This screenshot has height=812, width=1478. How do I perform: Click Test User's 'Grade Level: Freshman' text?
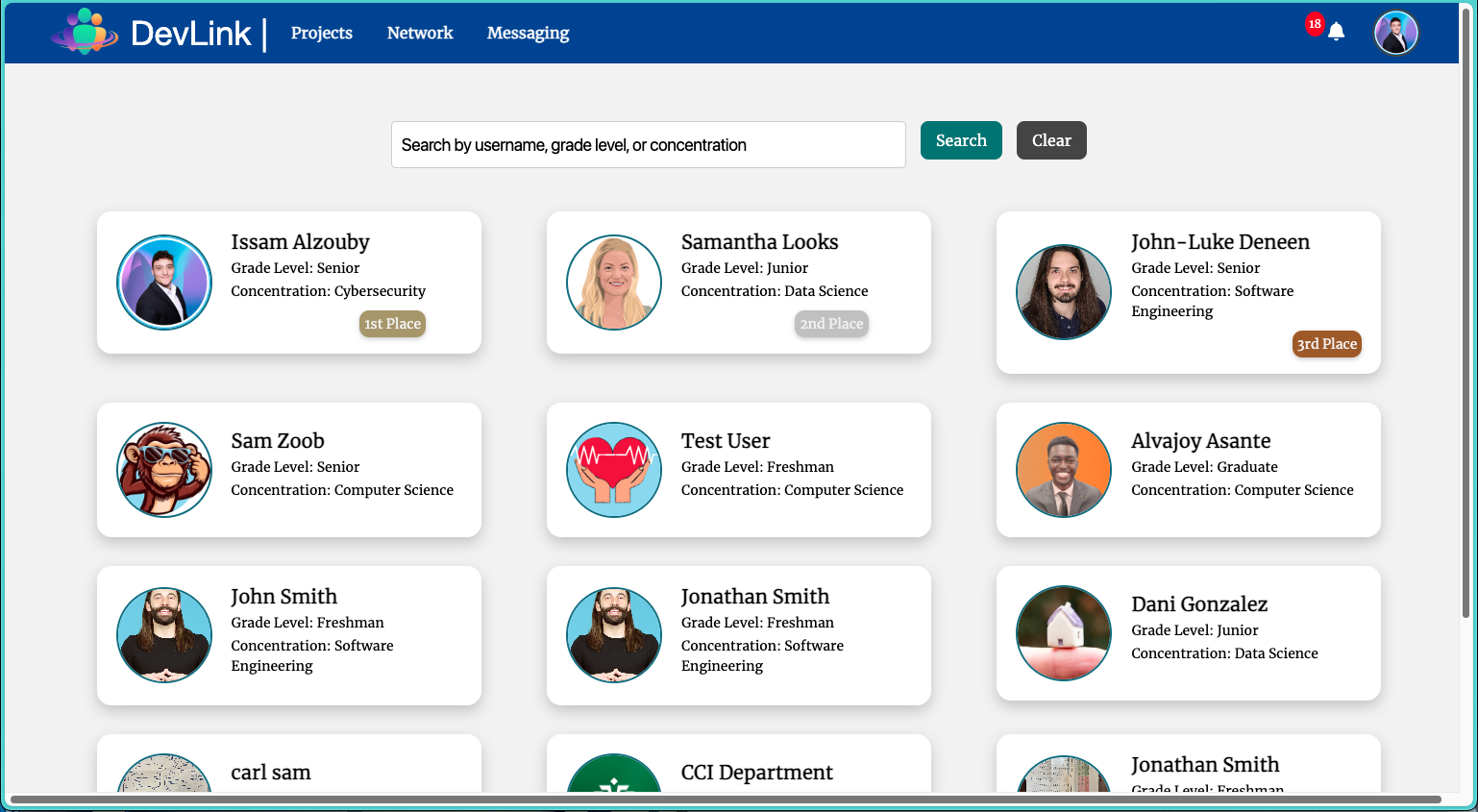pos(757,467)
